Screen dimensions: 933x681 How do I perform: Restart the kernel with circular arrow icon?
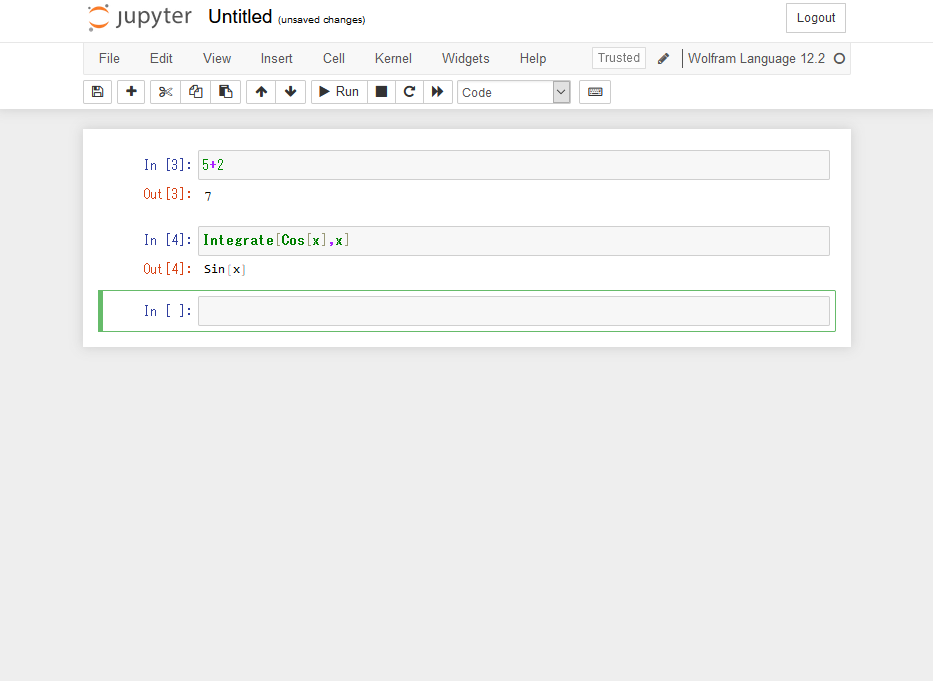(x=409, y=92)
